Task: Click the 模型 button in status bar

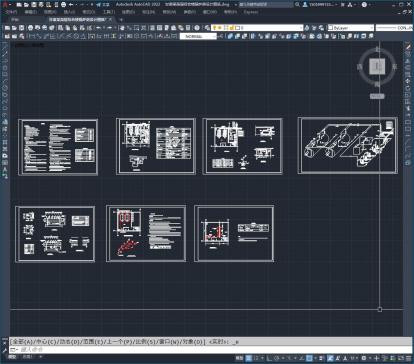Action: (x=239, y=358)
